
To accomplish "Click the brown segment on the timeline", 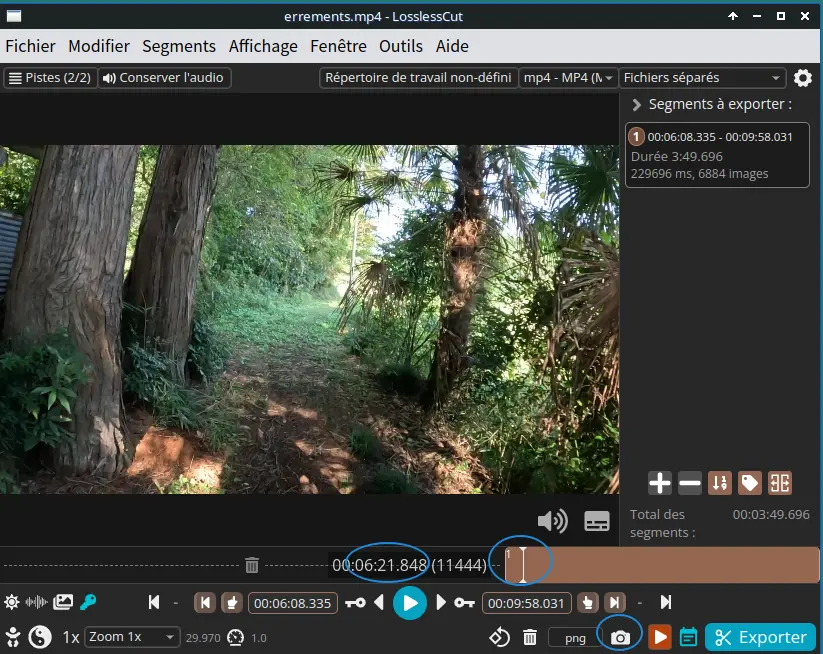I will pyautogui.click(x=670, y=565).
